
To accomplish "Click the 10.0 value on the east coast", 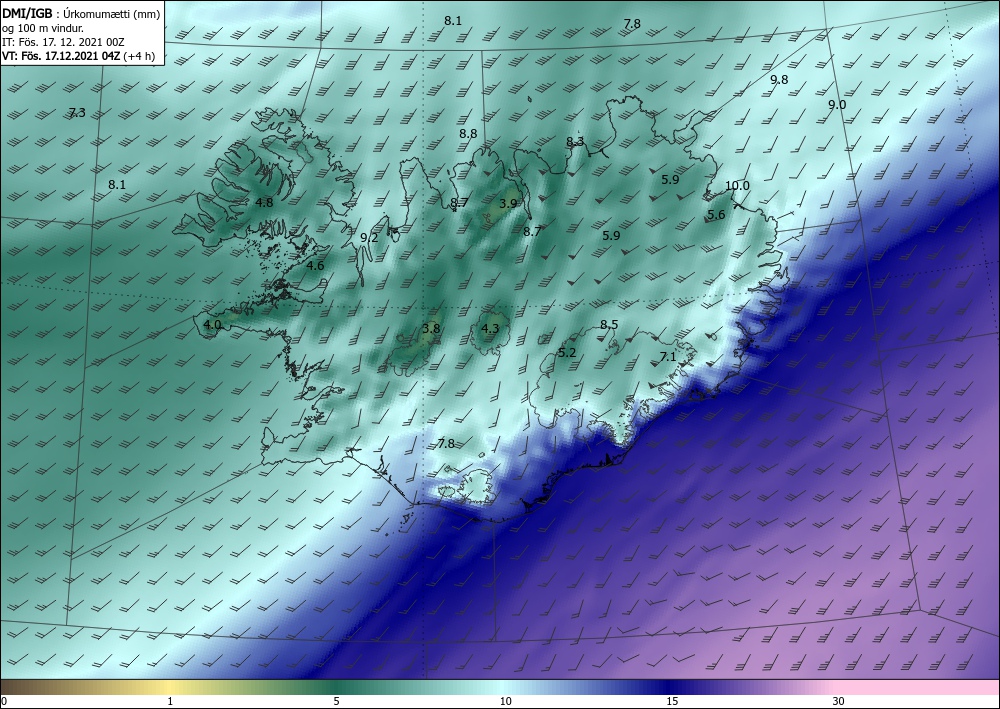I will point(737,186).
